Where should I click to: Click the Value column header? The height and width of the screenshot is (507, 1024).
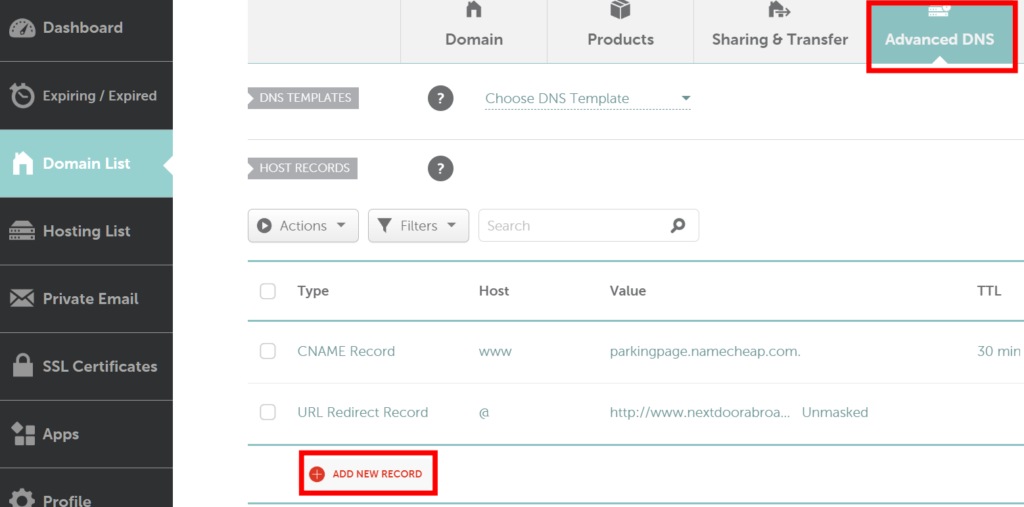coord(628,291)
